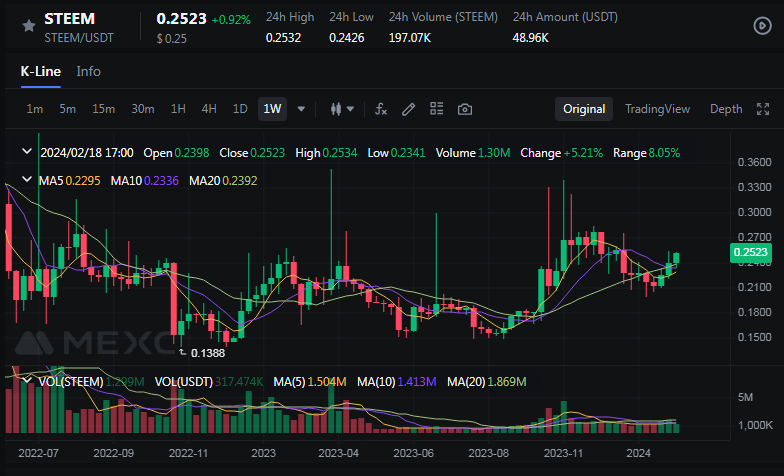Click the green 0.2523 price tag on the axis
The image size is (784, 476).
coord(750,252)
